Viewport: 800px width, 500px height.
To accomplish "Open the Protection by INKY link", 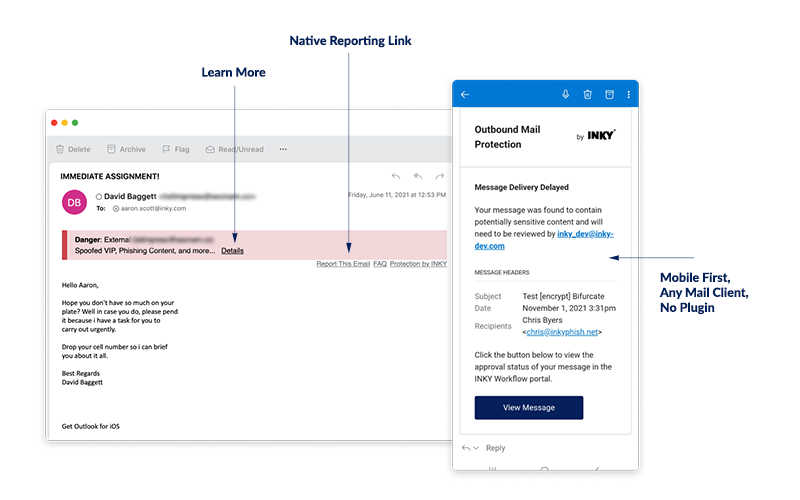I will pos(418,264).
